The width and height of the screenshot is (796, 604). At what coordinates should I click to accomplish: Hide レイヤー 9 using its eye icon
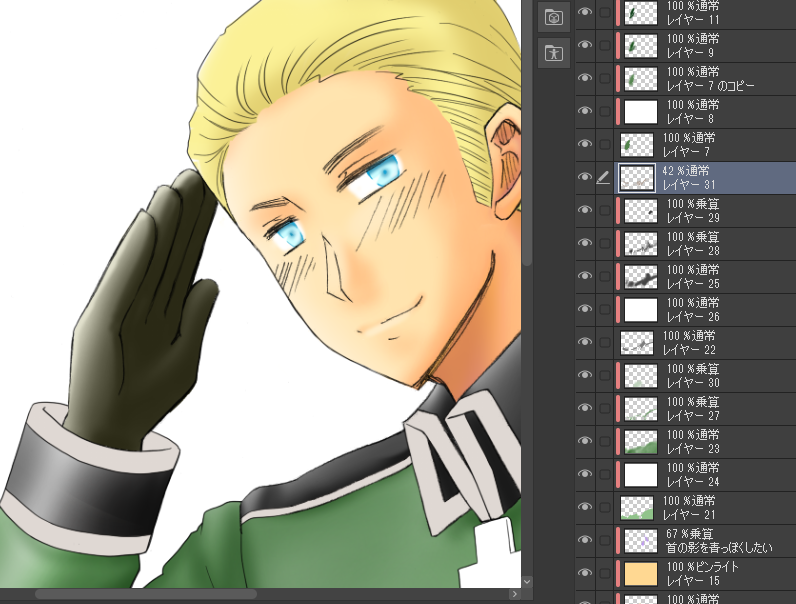coord(585,45)
